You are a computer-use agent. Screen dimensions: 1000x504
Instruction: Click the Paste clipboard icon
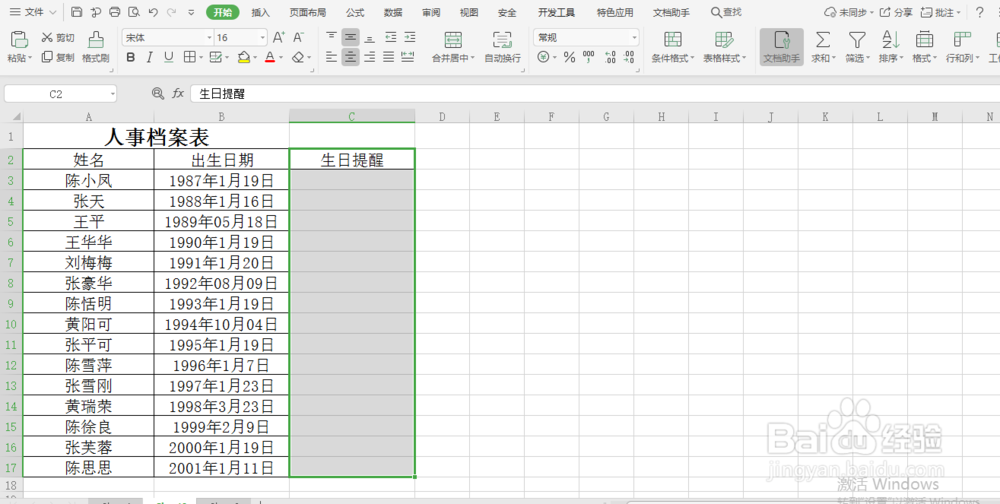(20, 40)
